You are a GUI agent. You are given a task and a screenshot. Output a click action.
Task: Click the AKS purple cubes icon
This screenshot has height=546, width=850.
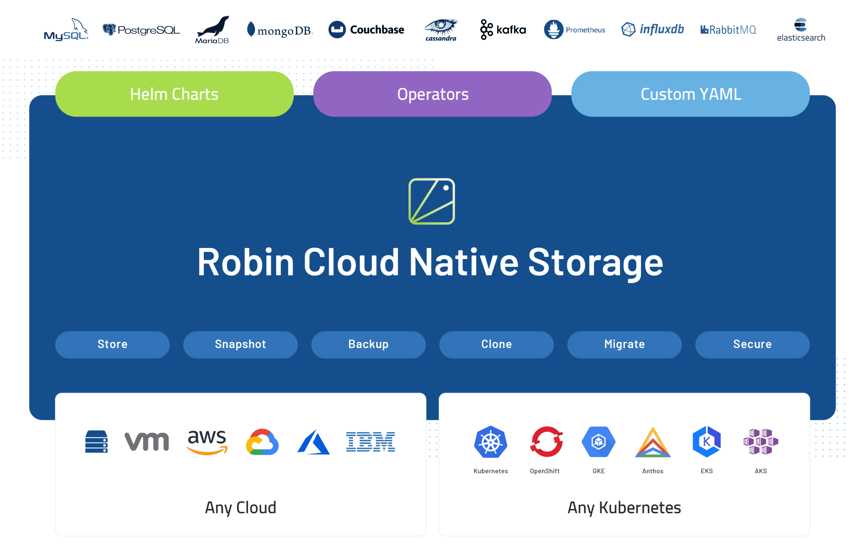761,442
